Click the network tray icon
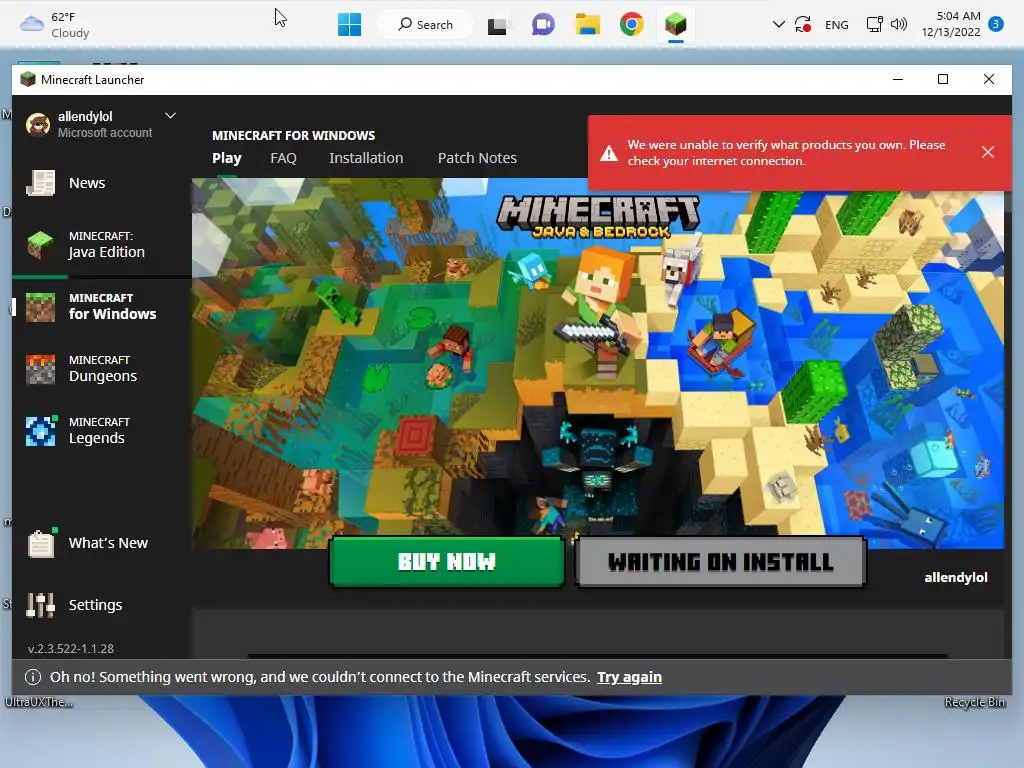The width and height of the screenshot is (1024, 768). click(x=874, y=25)
